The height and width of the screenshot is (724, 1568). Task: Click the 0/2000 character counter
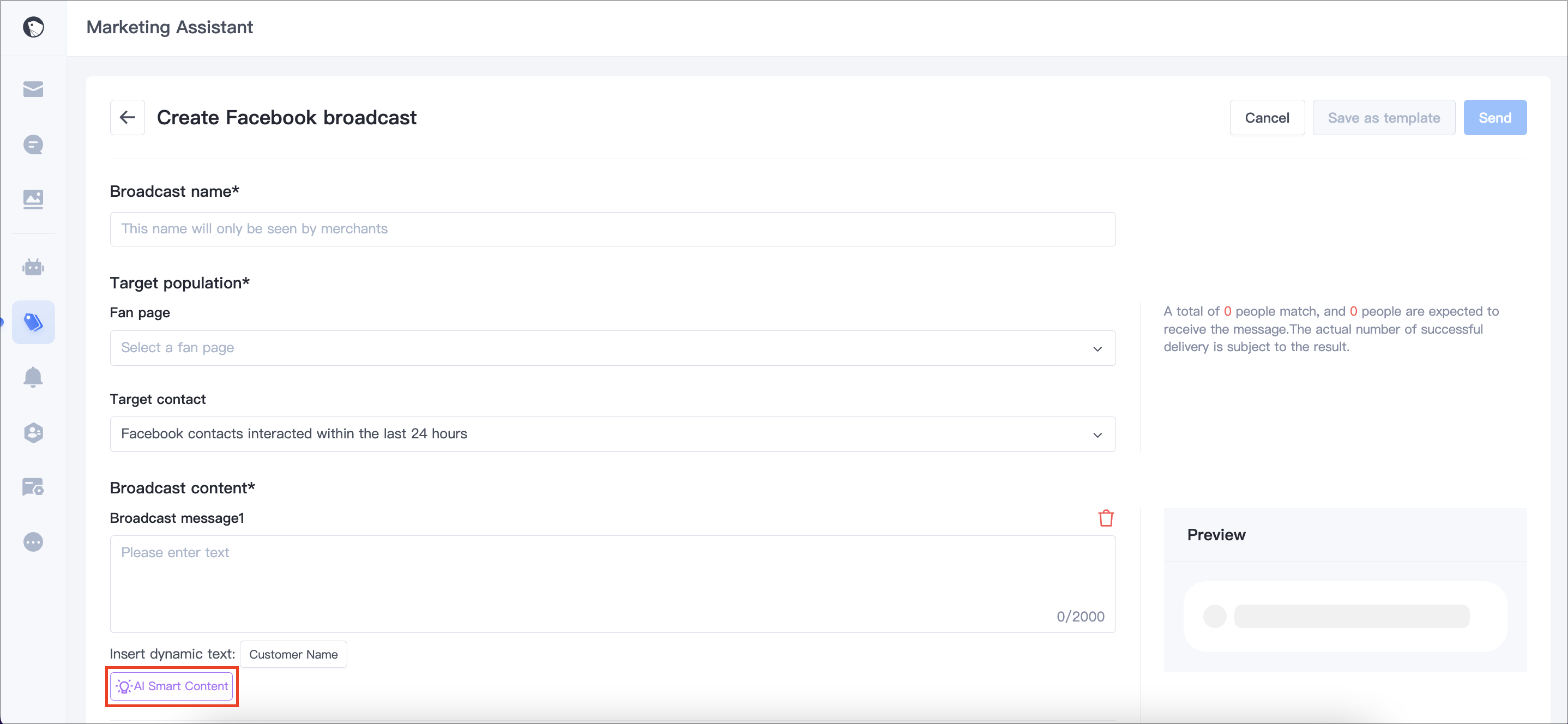(x=1081, y=616)
